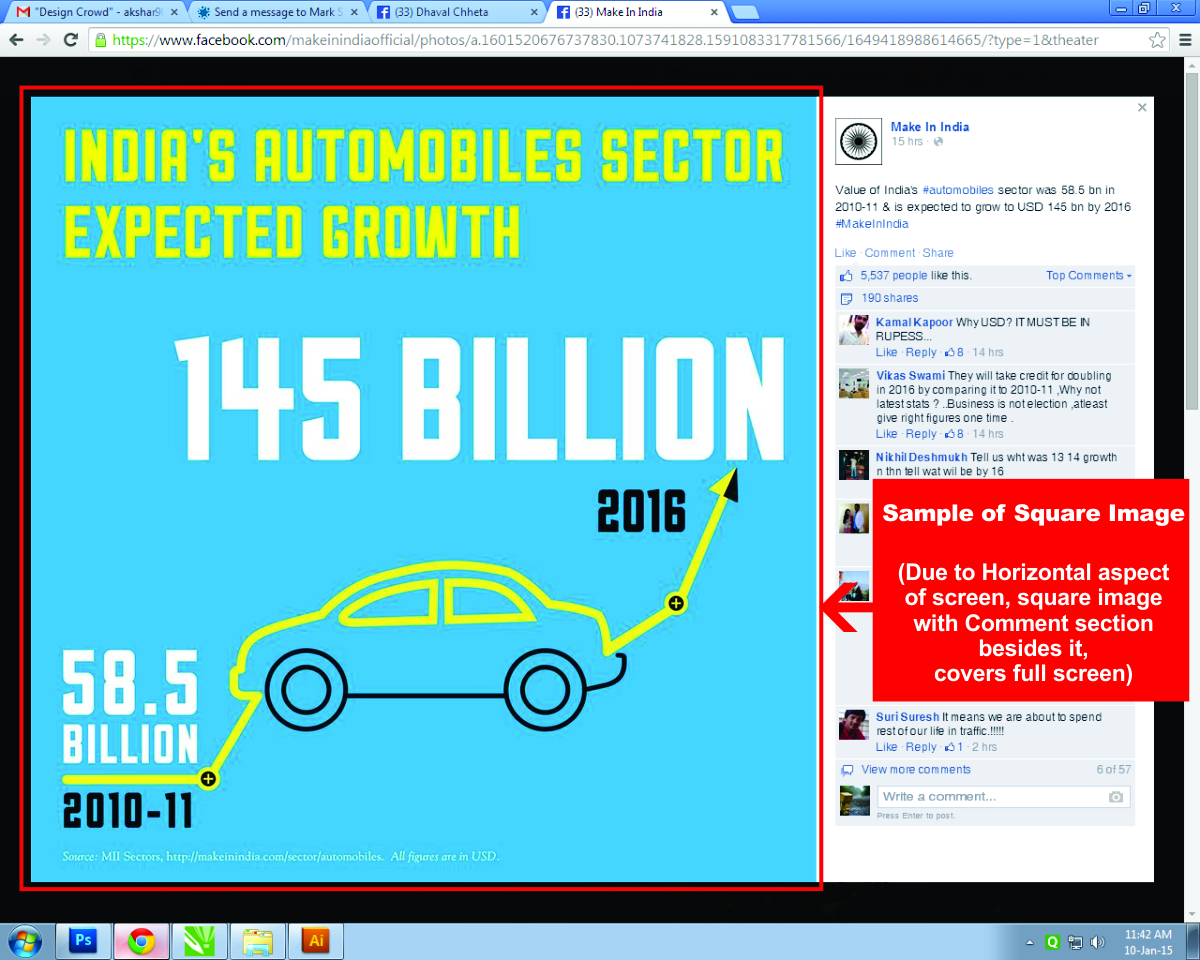Click the camera icon in comment box

click(1116, 797)
